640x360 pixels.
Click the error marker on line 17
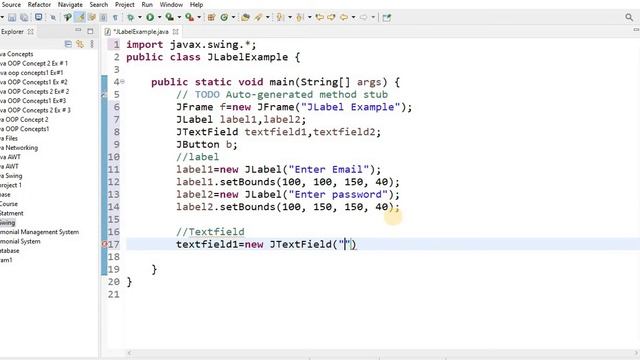(x=104, y=244)
